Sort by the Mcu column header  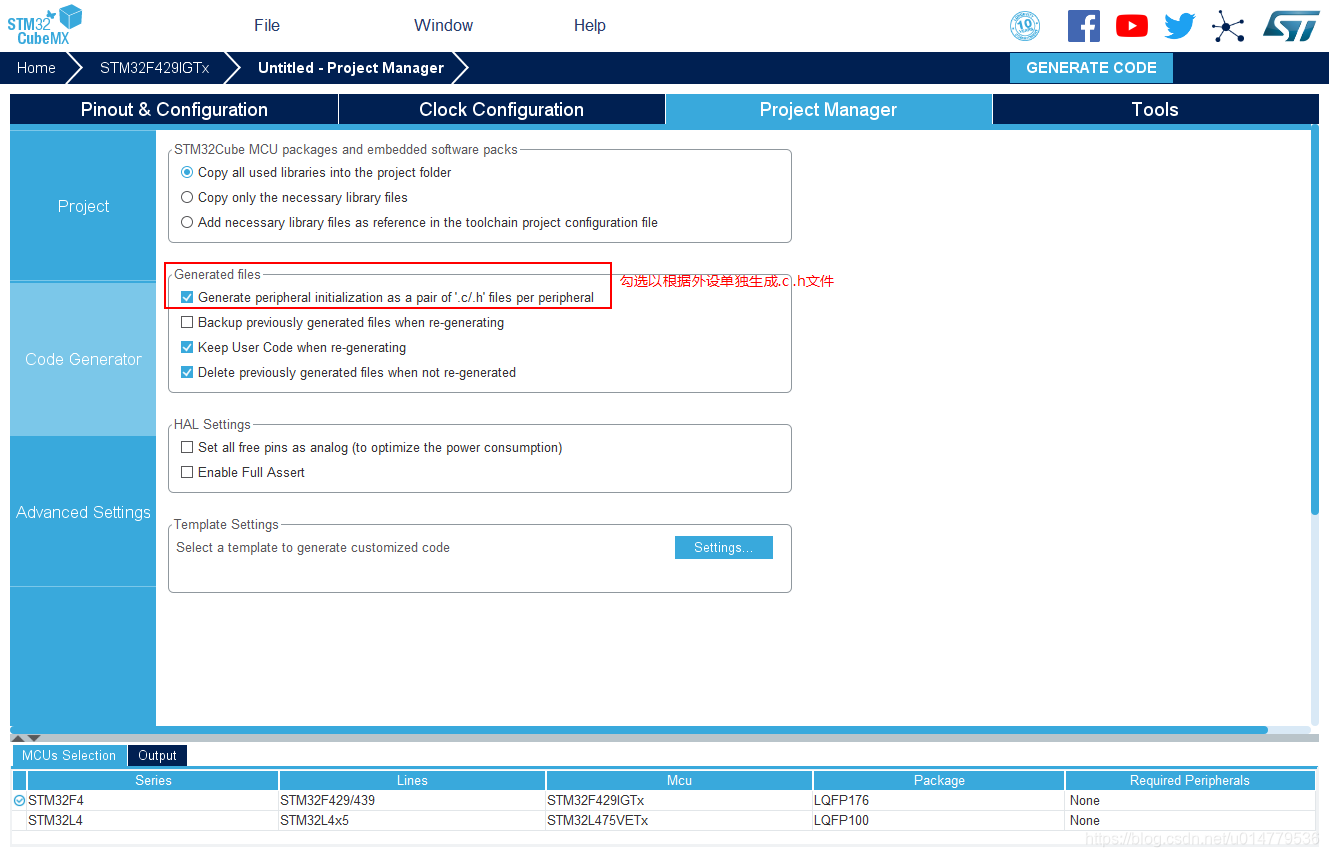click(679, 780)
